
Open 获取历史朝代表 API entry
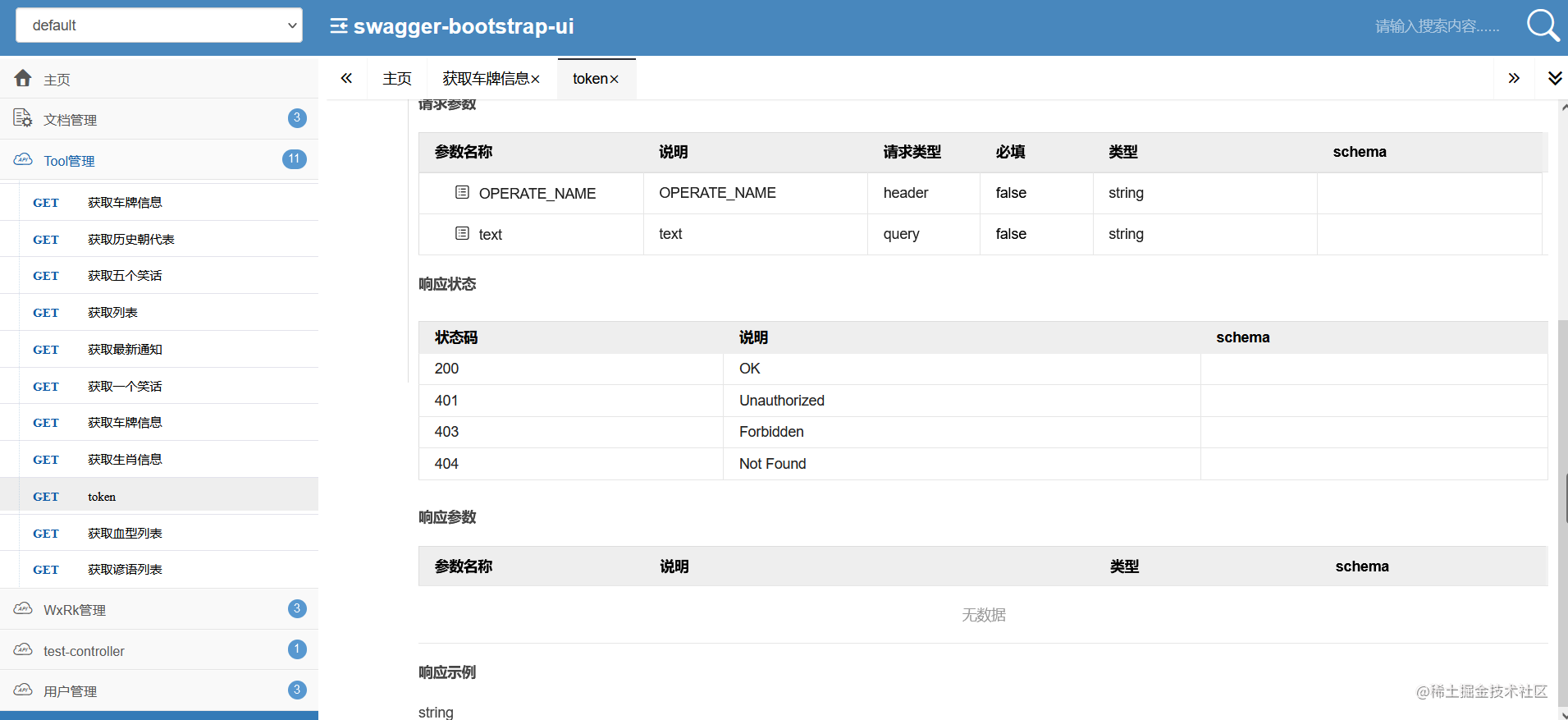pyautogui.click(x=159, y=239)
